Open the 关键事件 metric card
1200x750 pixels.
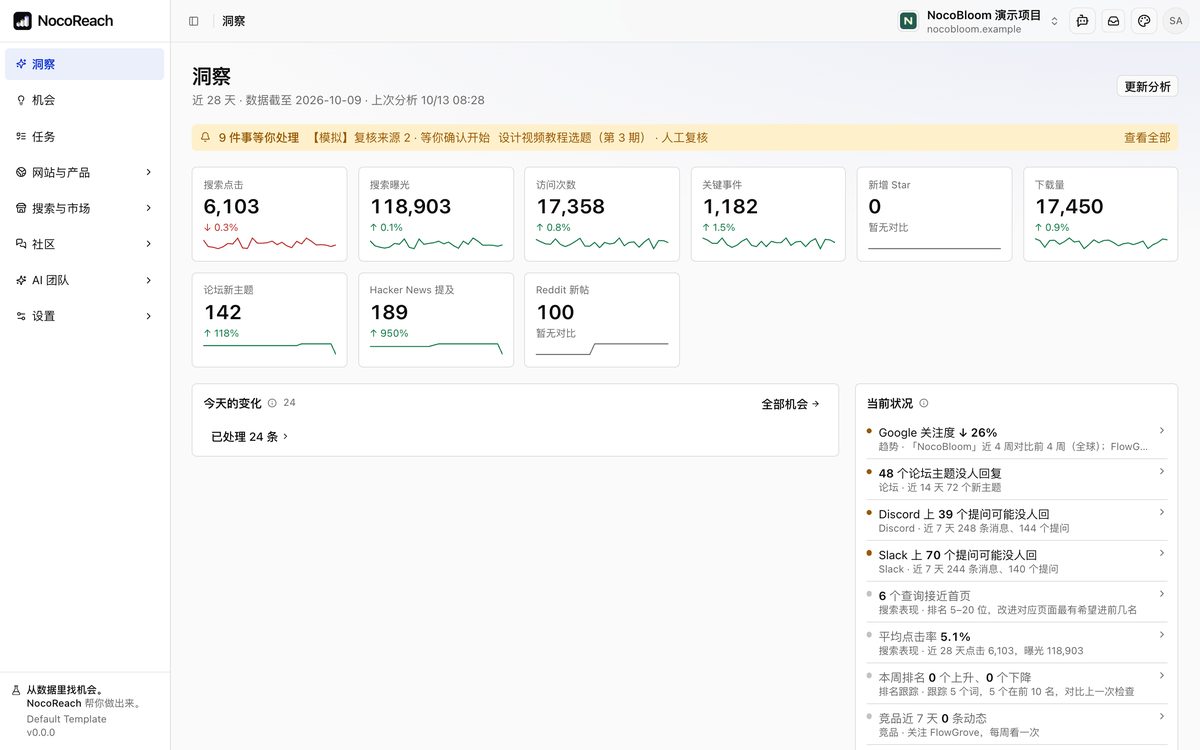tap(768, 214)
